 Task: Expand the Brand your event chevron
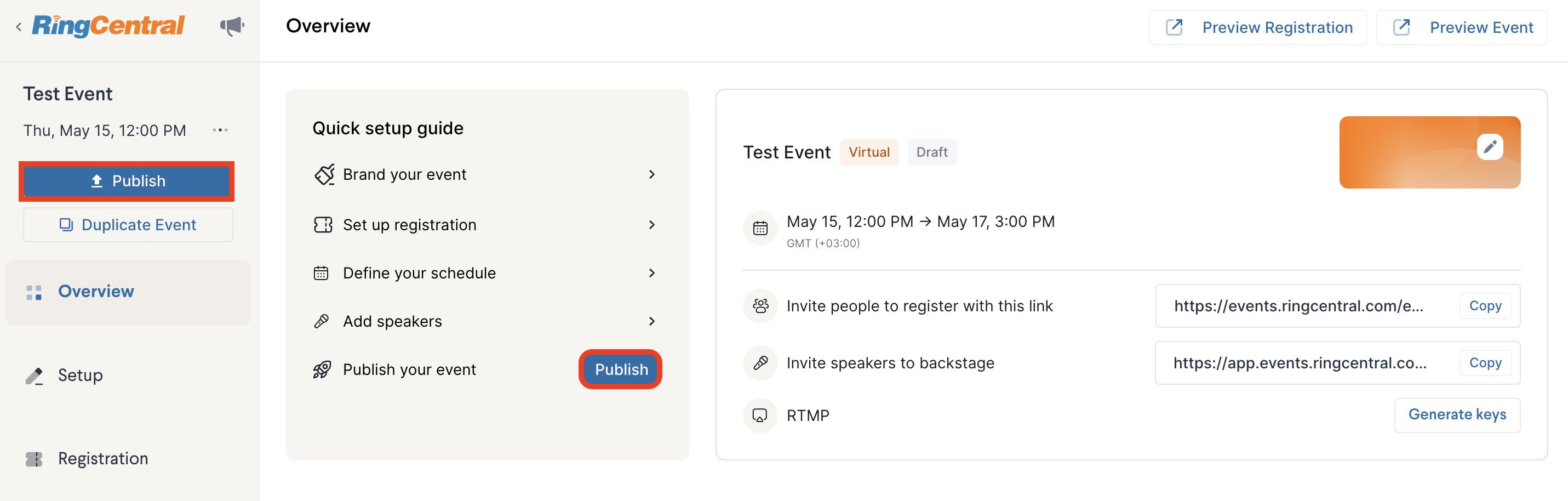click(651, 175)
